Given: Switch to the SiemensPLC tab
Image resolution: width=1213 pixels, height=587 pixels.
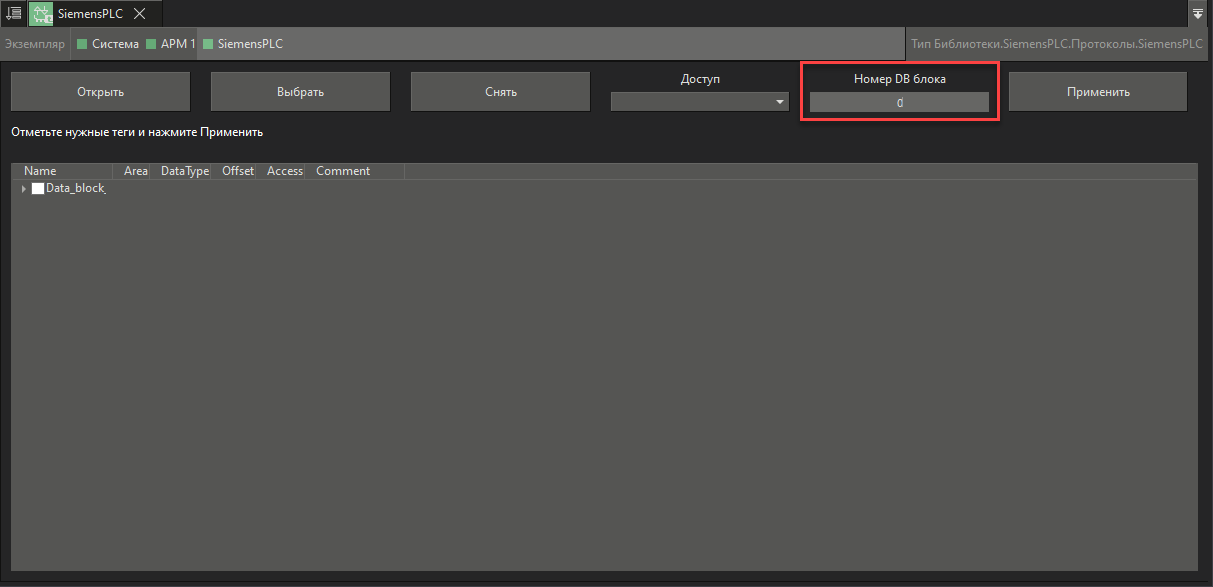Looking at the screenshot, I should [88, 13].
